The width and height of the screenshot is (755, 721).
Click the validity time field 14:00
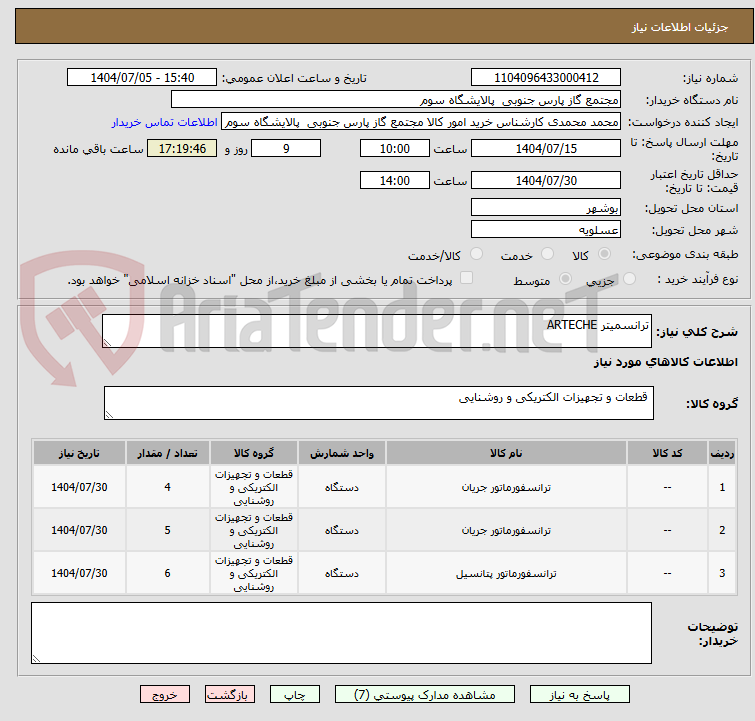click(x=394, y=181)
